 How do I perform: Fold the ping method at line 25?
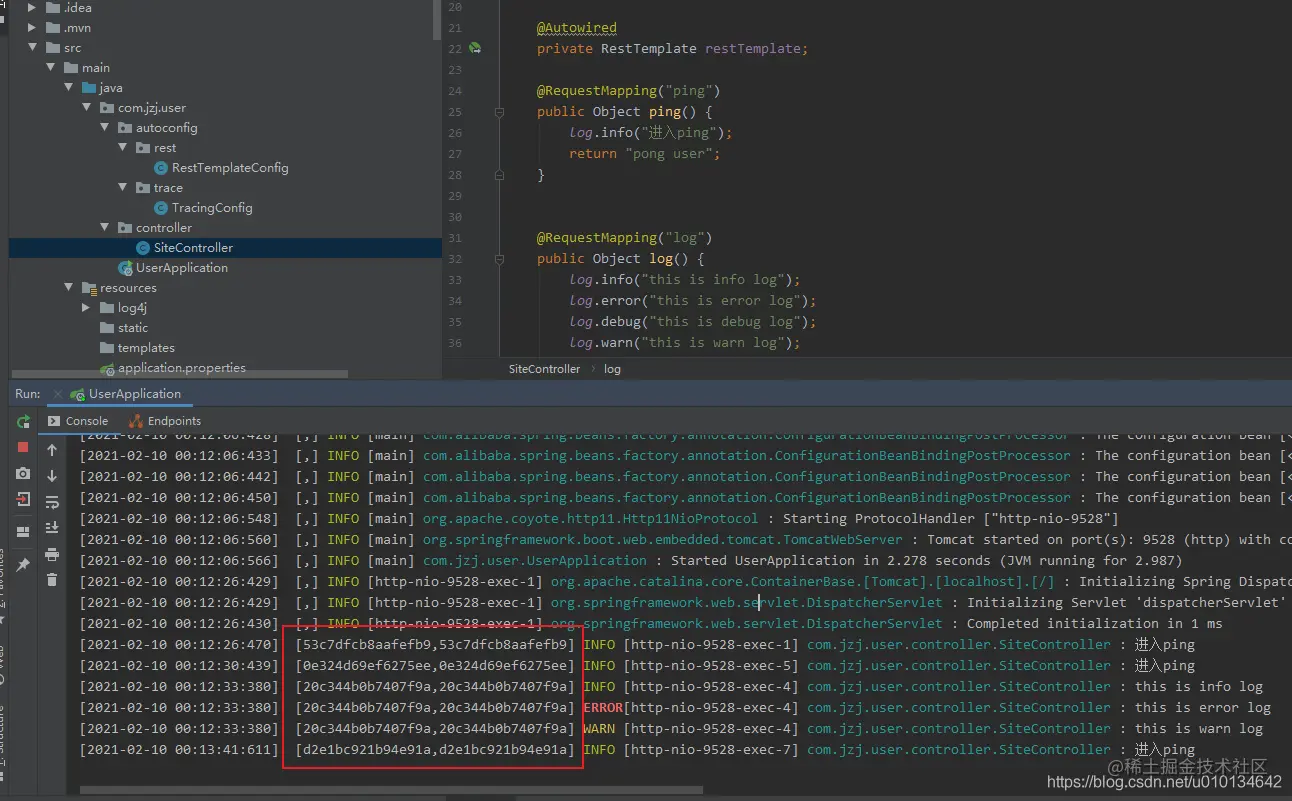click(499, 112)
